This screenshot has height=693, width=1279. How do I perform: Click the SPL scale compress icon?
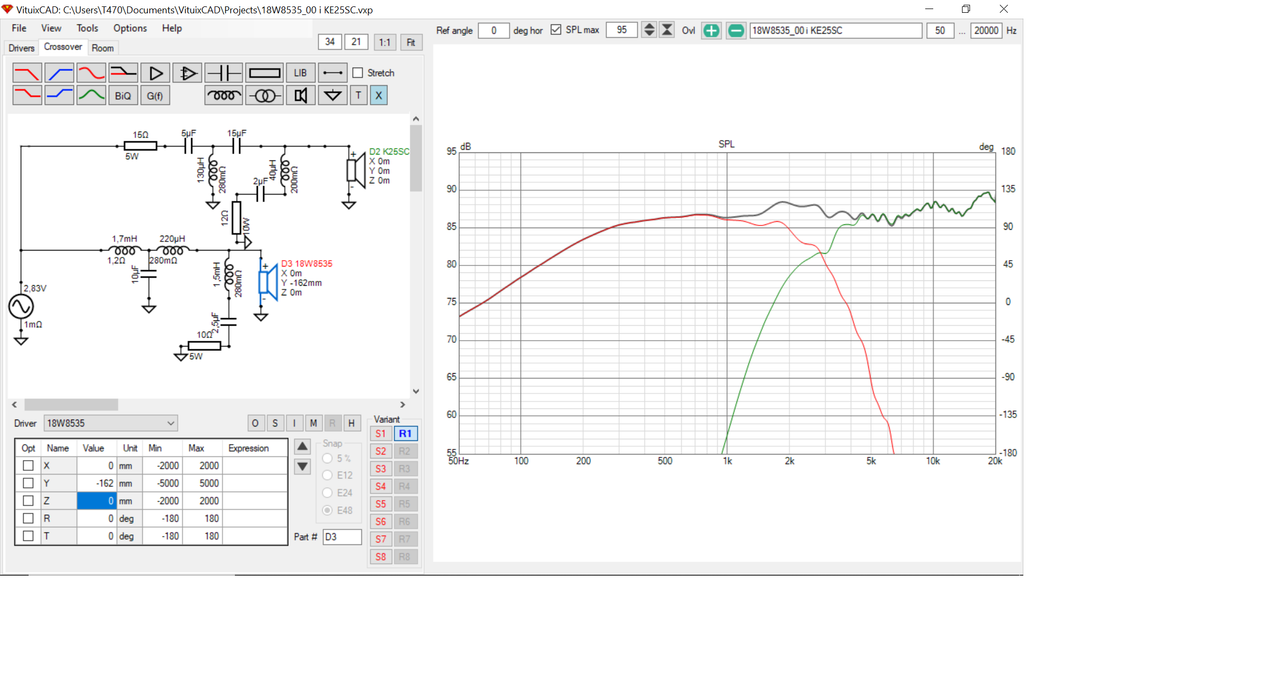coord(667,30)
